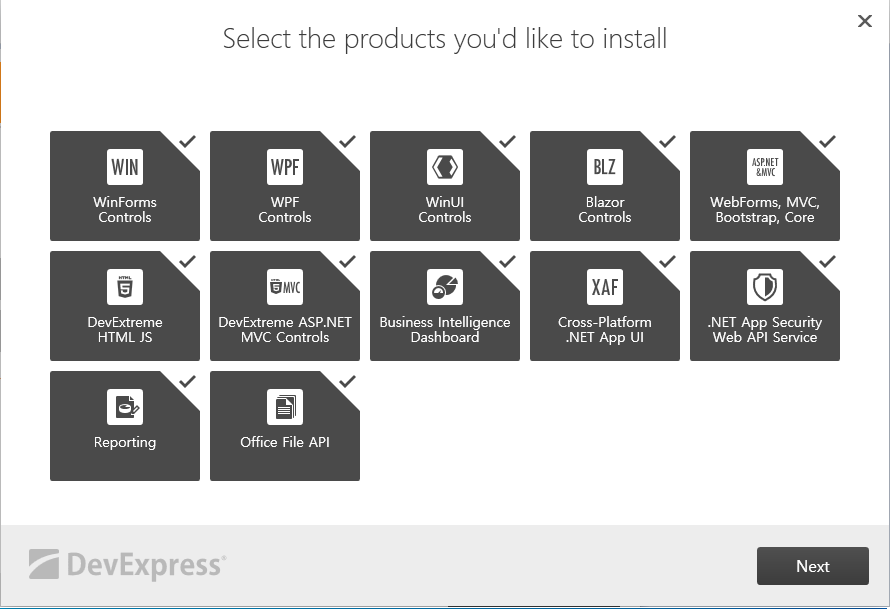Click the BLZ Blazor icon
This screenshot has height=610, width=890.
605,167
